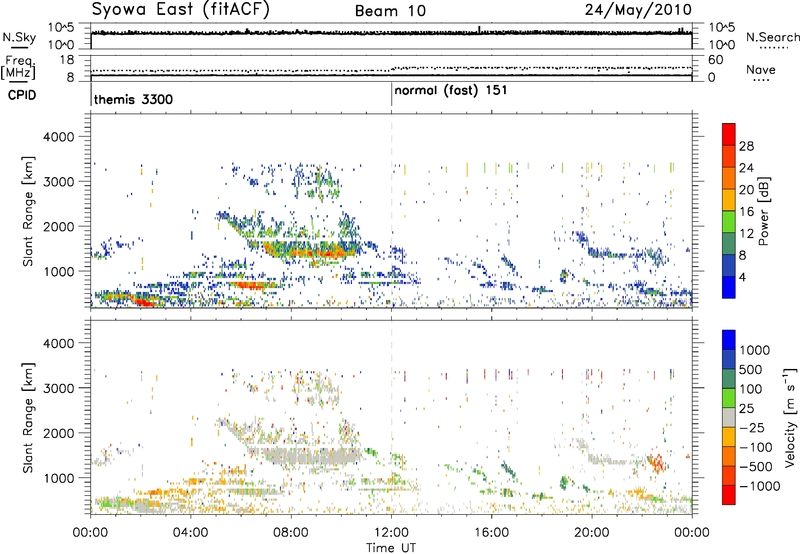Image resolution: width=800 pixels, height=554 pixels.
Task: Click the red-orange velocity patch near 22:30
Action: (656, 463)
